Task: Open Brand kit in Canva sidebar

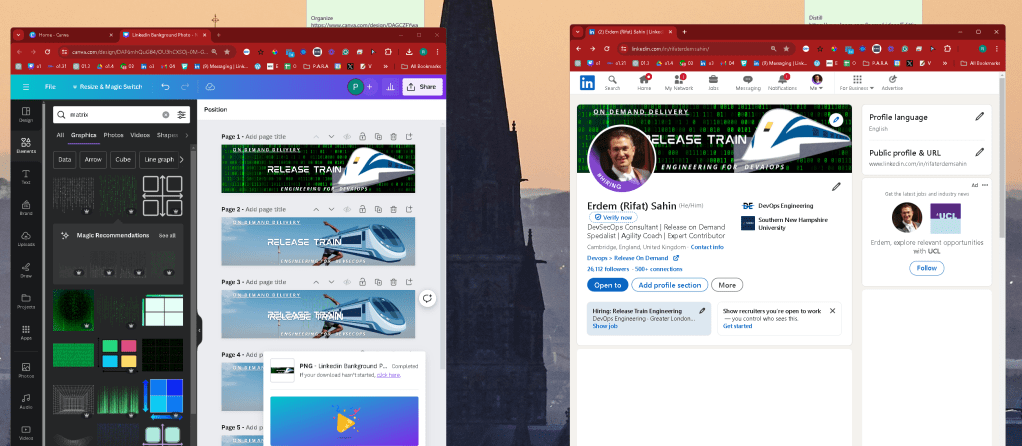Action: tap(26, 207)
